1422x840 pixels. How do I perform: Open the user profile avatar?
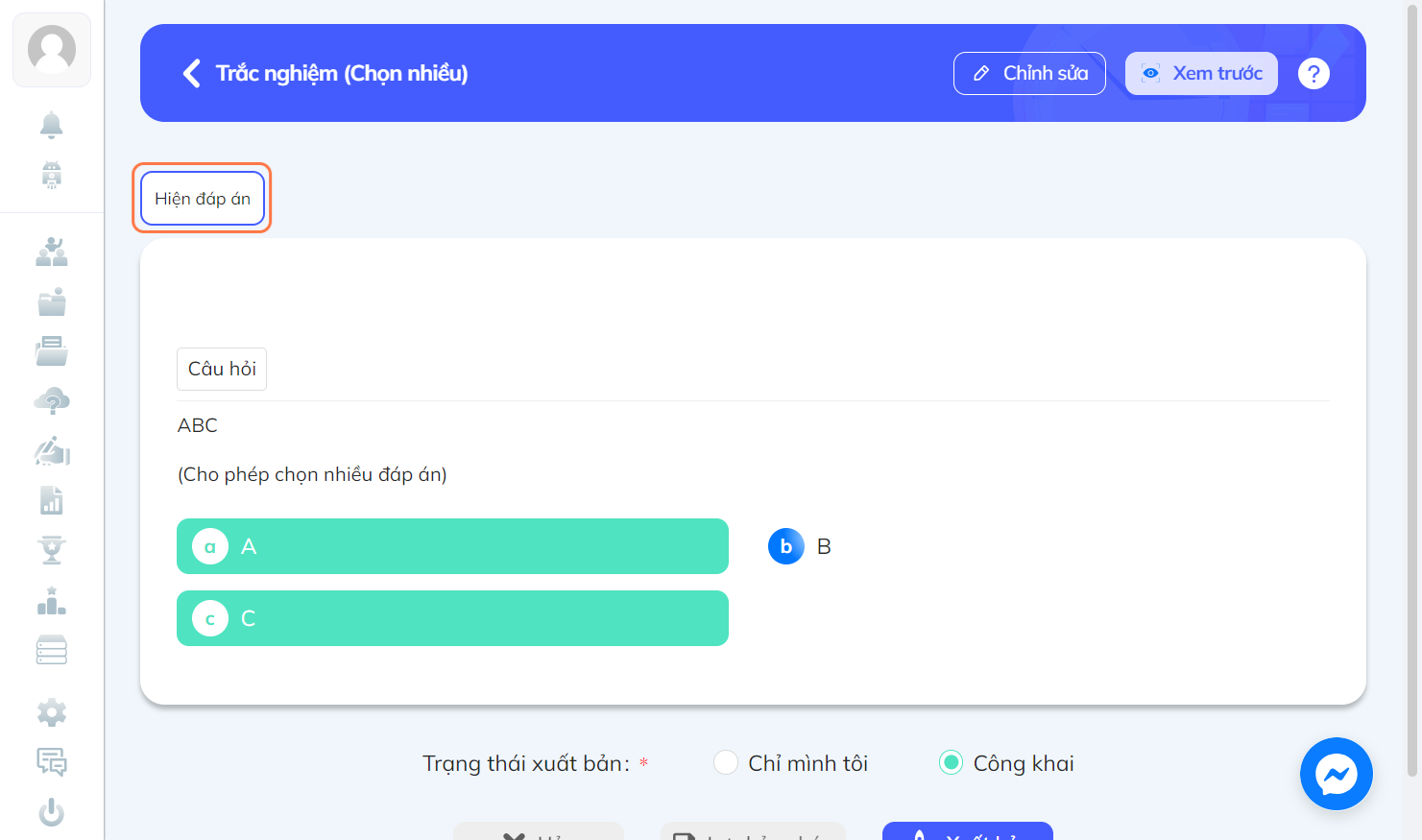coord(52,49)
